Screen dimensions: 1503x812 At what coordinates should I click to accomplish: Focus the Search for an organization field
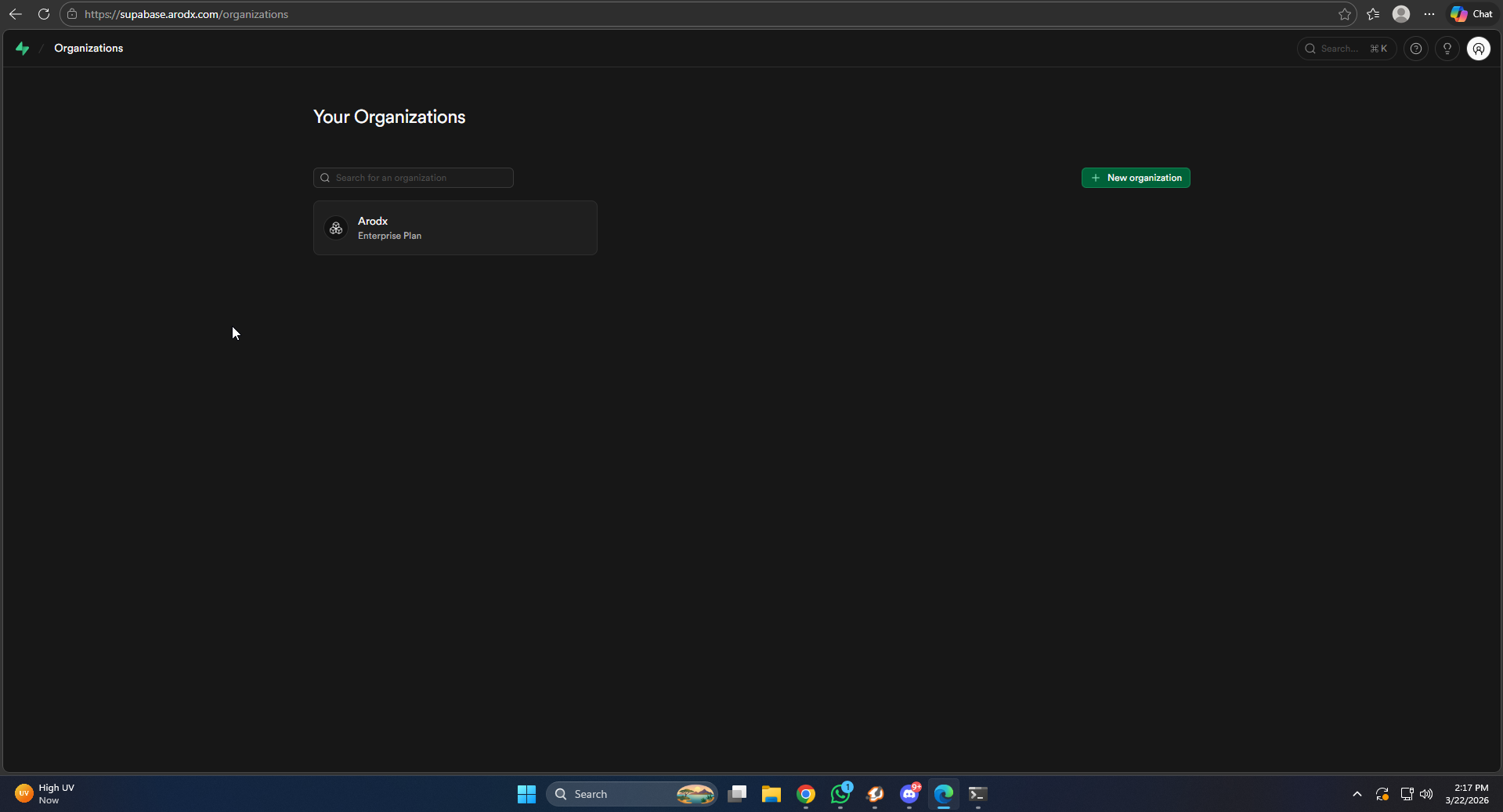[x=414, y=178]
